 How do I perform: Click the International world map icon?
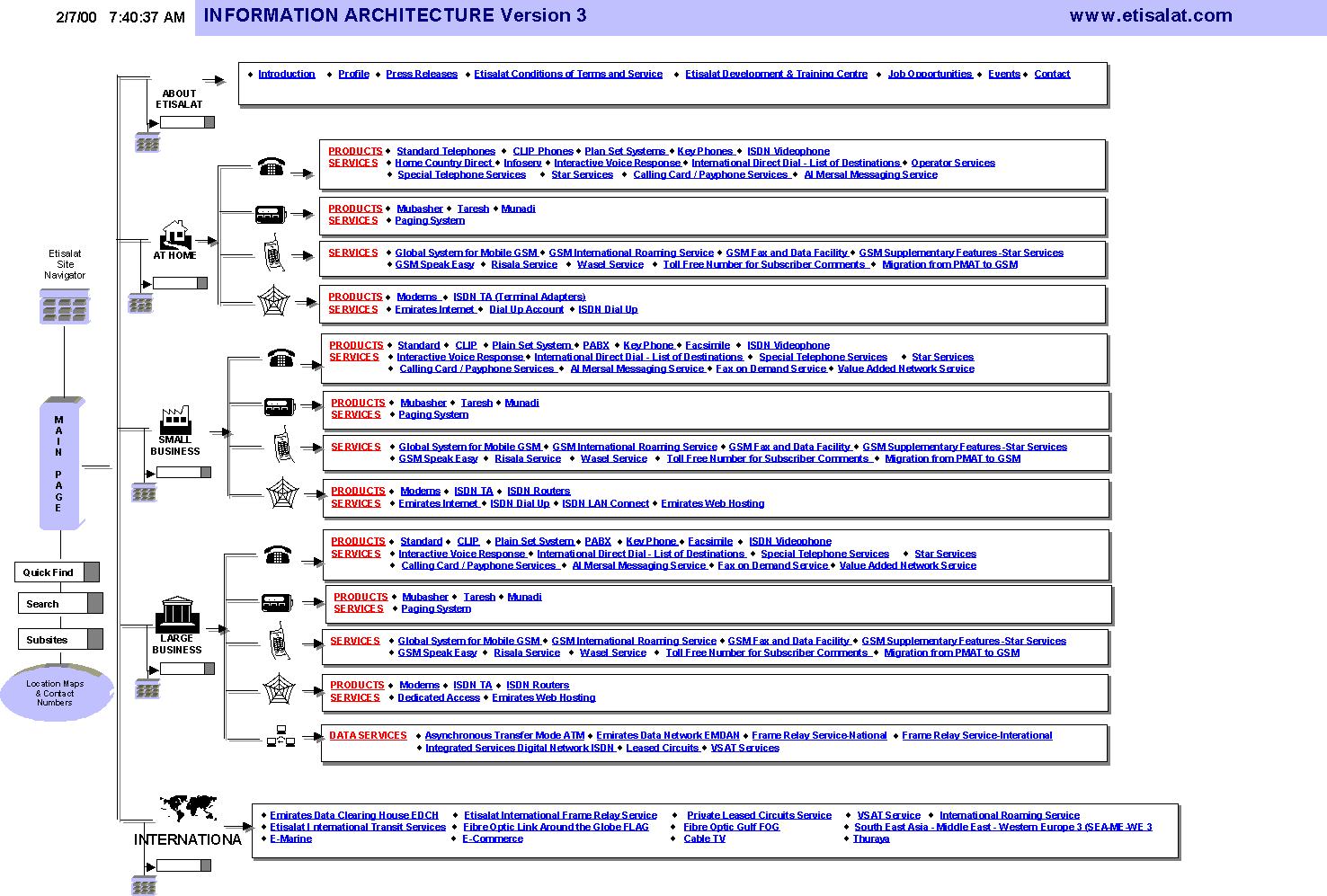click(x=188, y=807)
